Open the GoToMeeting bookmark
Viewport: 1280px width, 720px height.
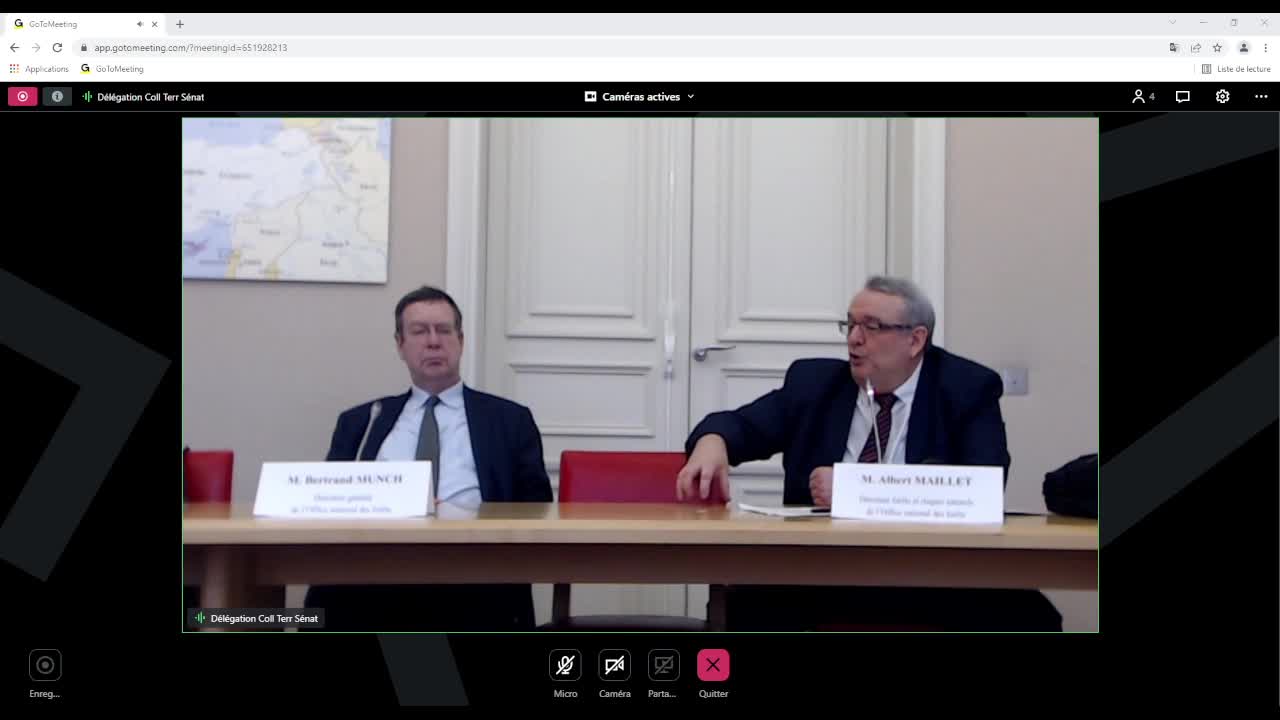click(x=112, y=69)
